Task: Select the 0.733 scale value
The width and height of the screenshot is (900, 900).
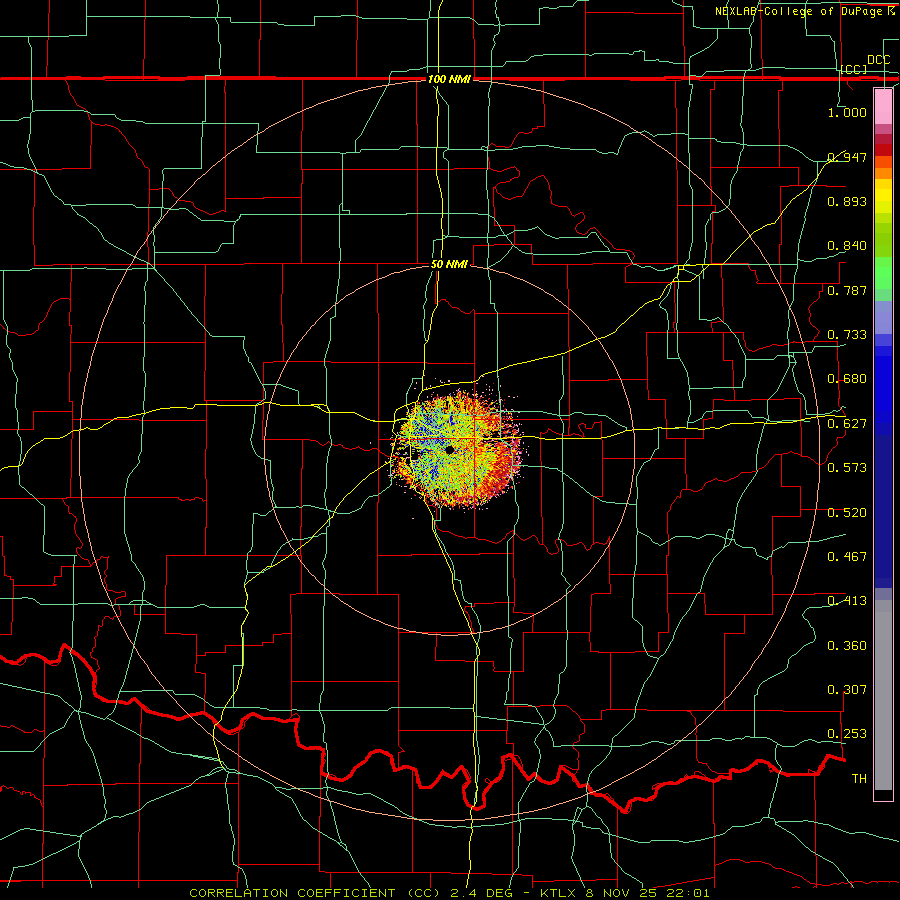Action: pos(847,335)
